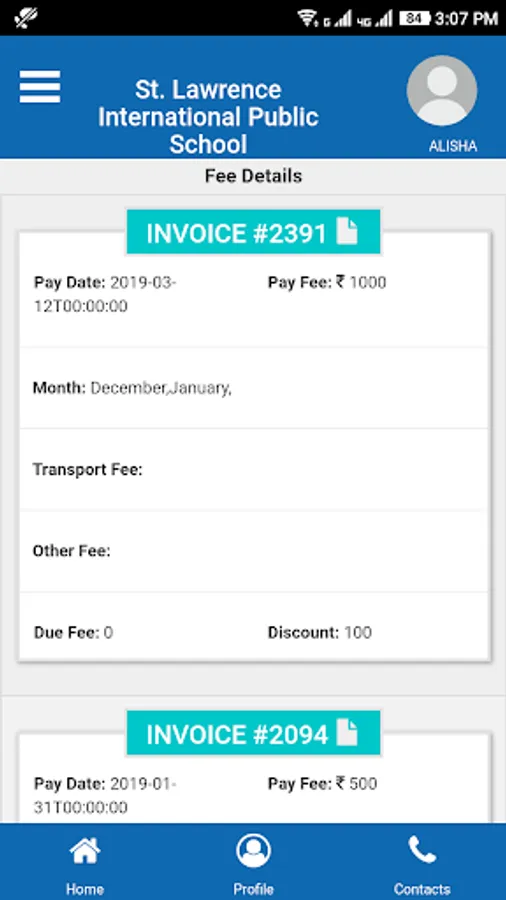The image size is (506, 900).
Task: Select the Transport Fee row
Action: pos(254,470)
